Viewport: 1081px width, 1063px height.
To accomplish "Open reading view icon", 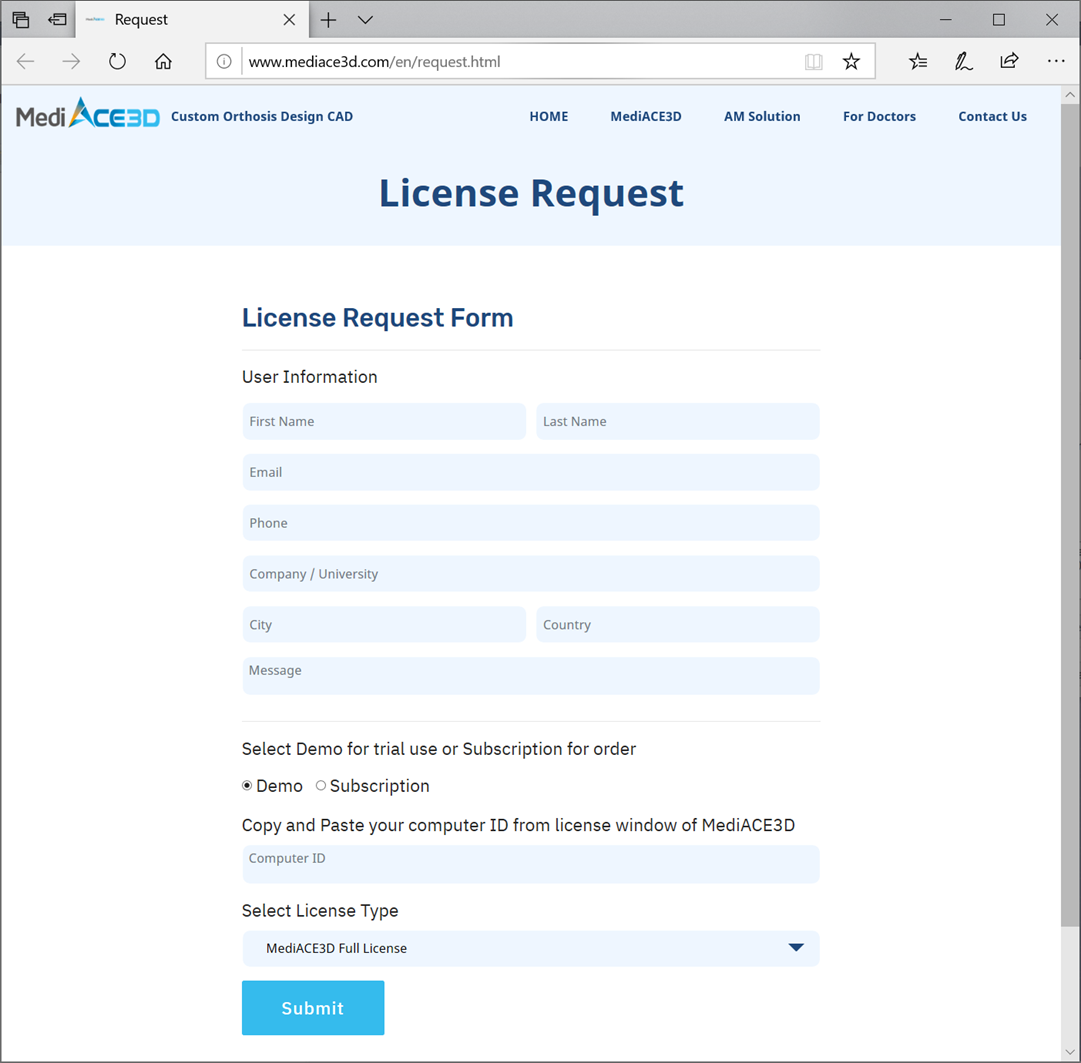I will [x=814, y=61].
